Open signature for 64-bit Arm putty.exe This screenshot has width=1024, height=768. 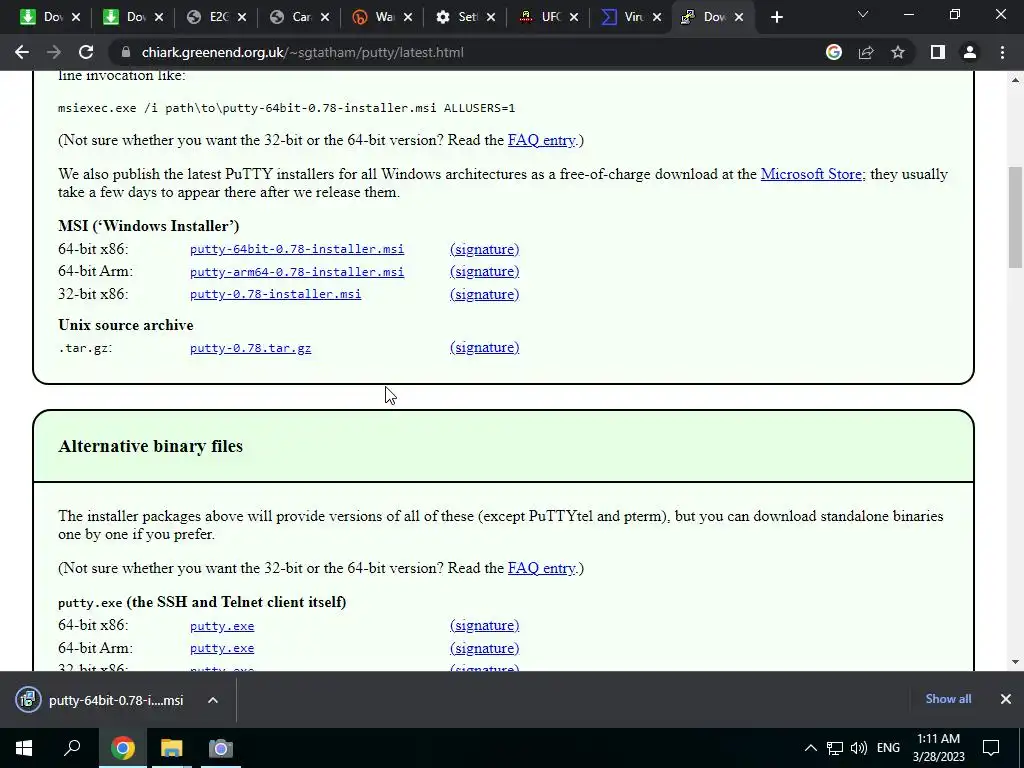485,648
